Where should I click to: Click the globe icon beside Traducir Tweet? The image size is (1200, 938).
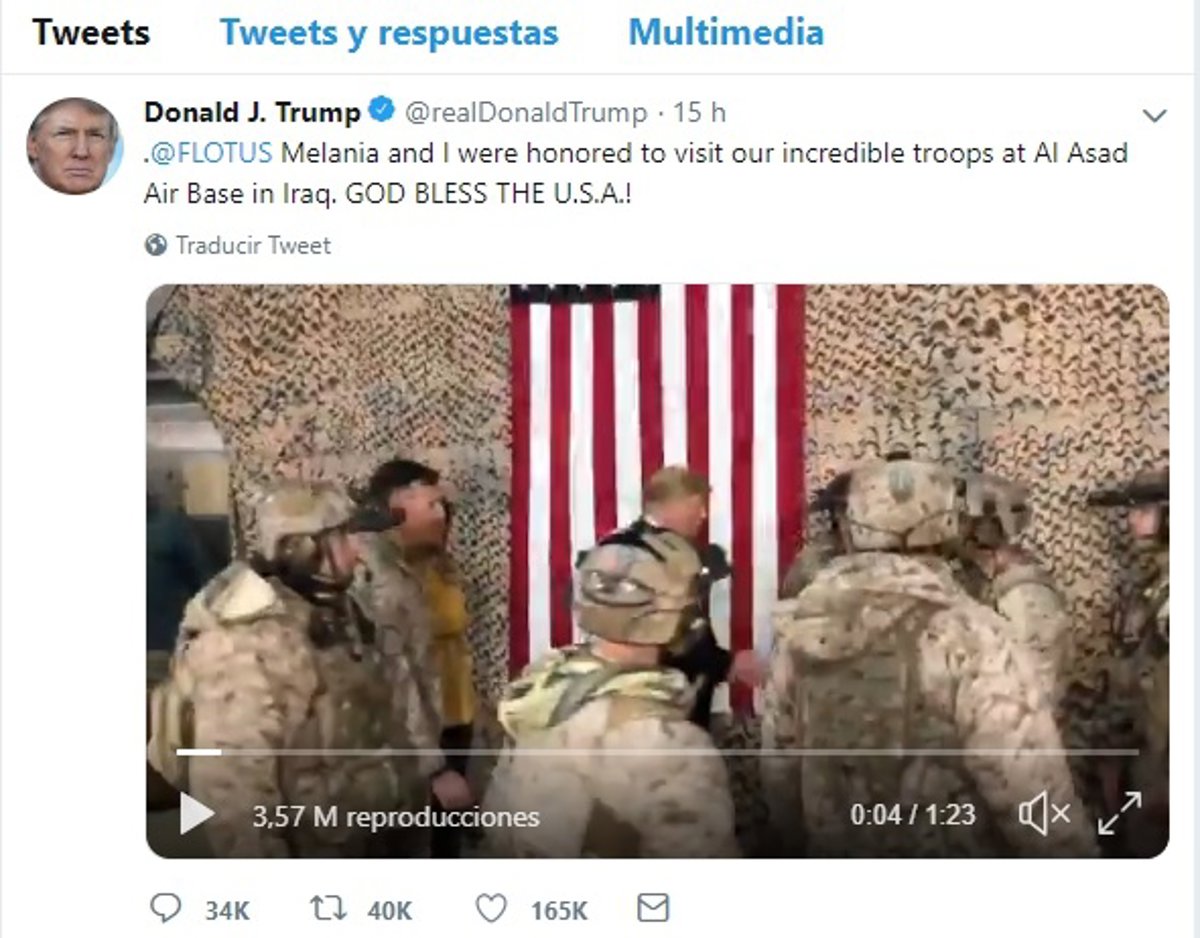tap(156, 245)
